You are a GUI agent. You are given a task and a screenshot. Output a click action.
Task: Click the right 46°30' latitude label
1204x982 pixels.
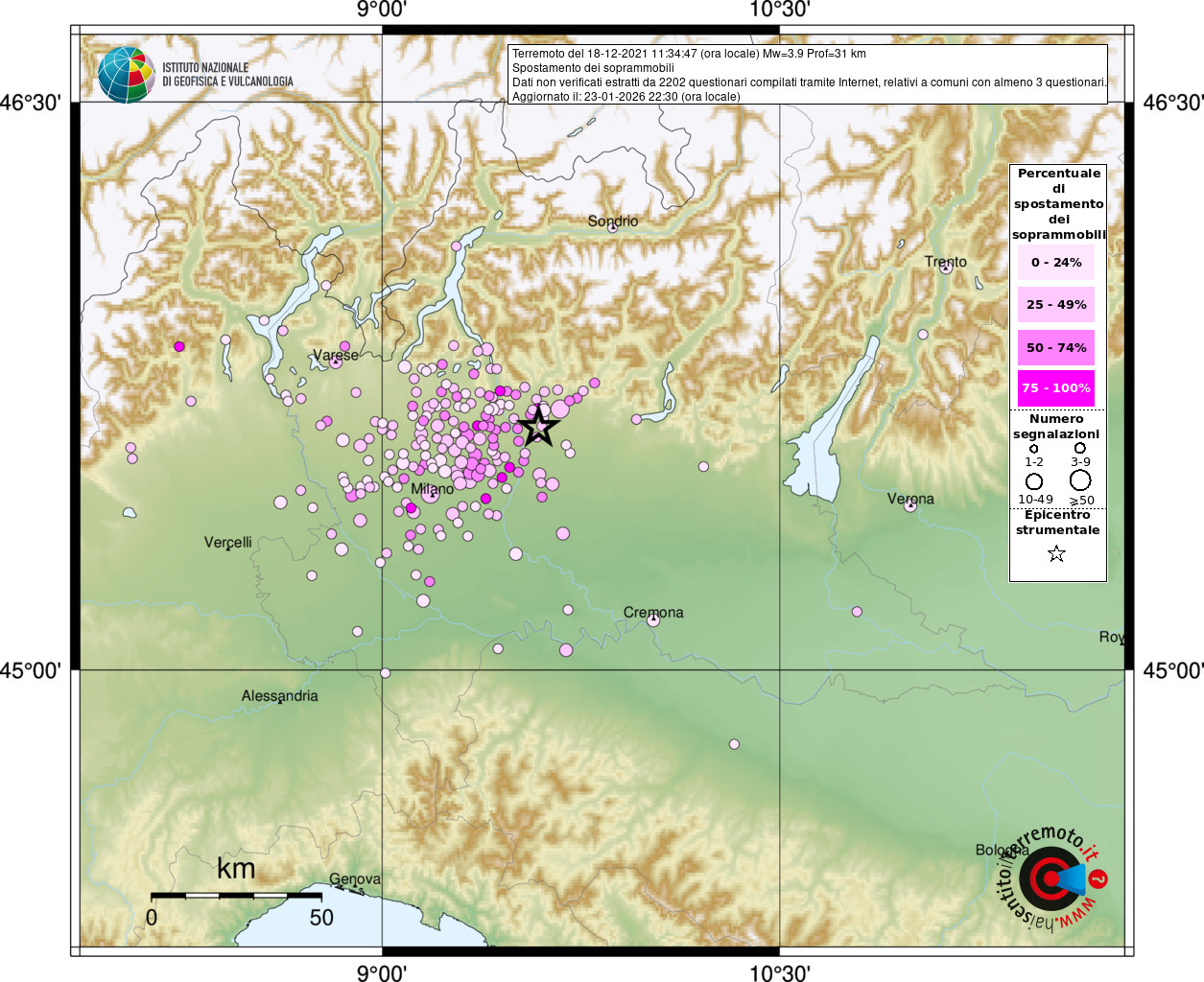(x=1173, y=103)
